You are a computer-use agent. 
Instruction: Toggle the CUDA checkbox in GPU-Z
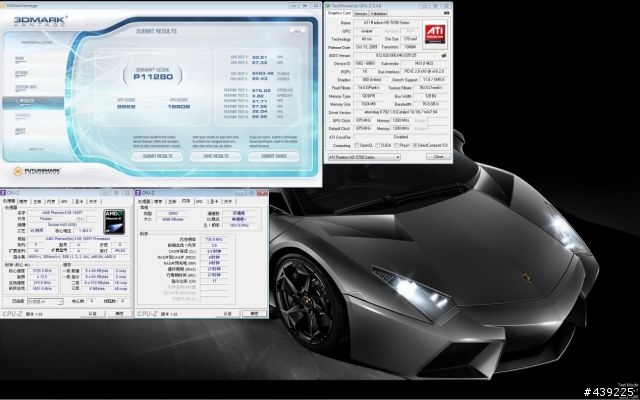pyautogui.click(x=377, y=145)
